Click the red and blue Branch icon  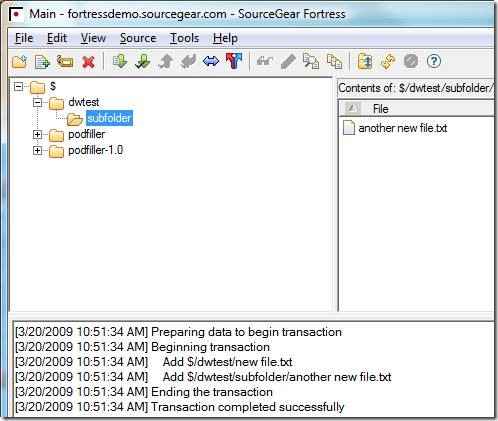234,61
